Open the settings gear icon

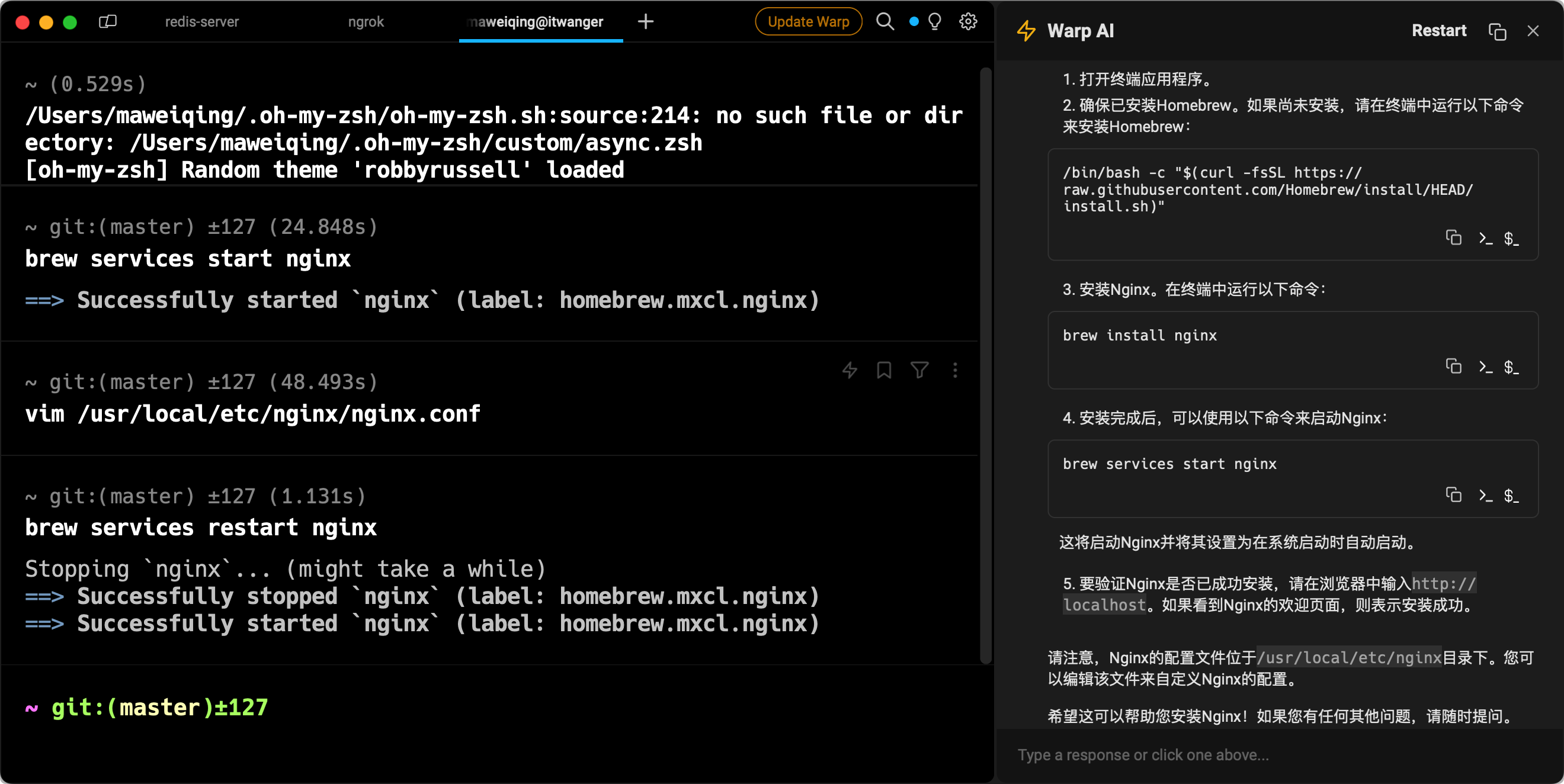pos(968,22)
